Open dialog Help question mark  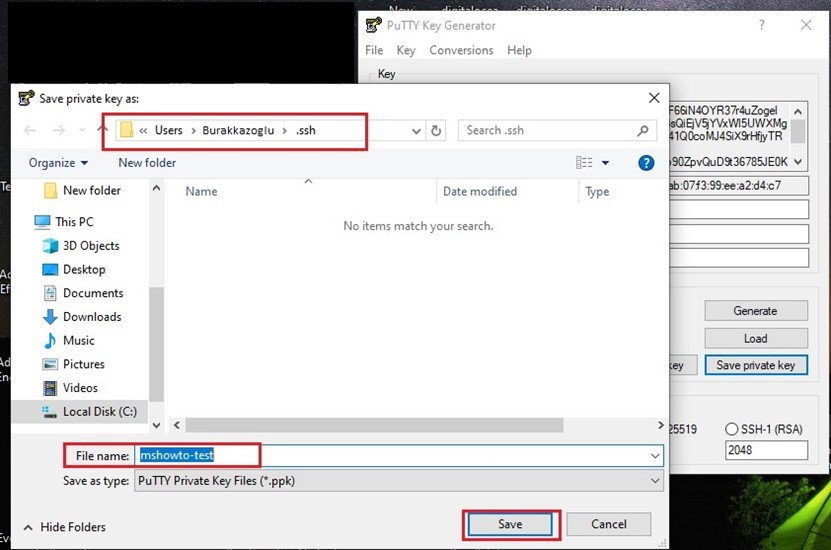(x=646, y=163)
